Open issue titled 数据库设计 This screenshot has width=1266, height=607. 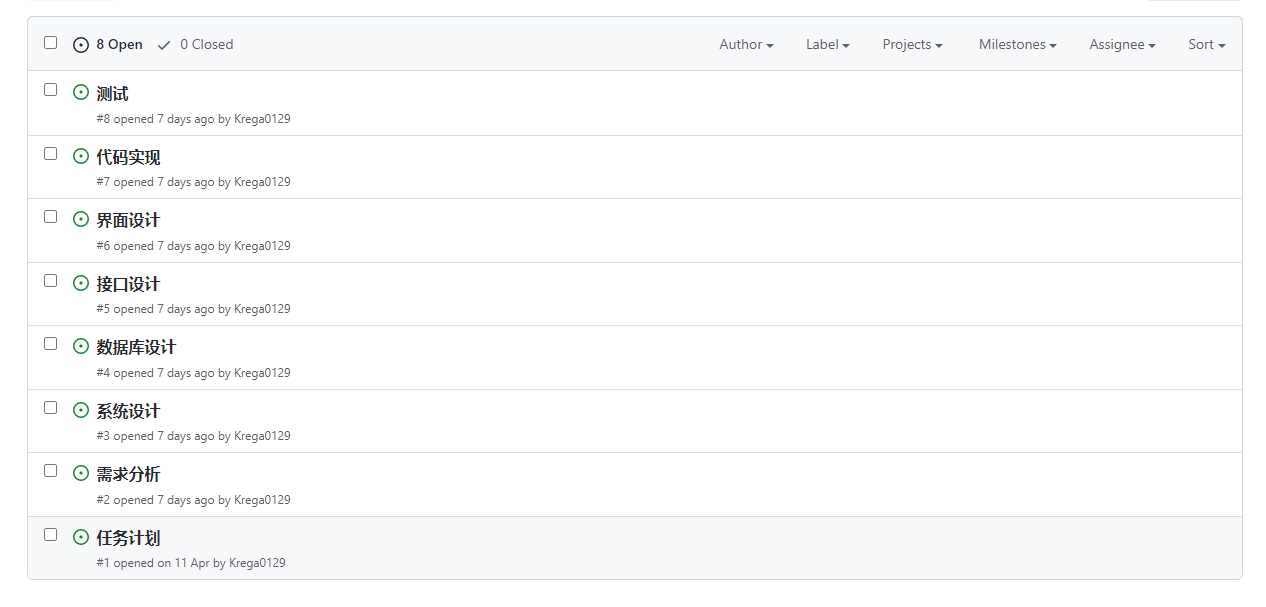136,347
